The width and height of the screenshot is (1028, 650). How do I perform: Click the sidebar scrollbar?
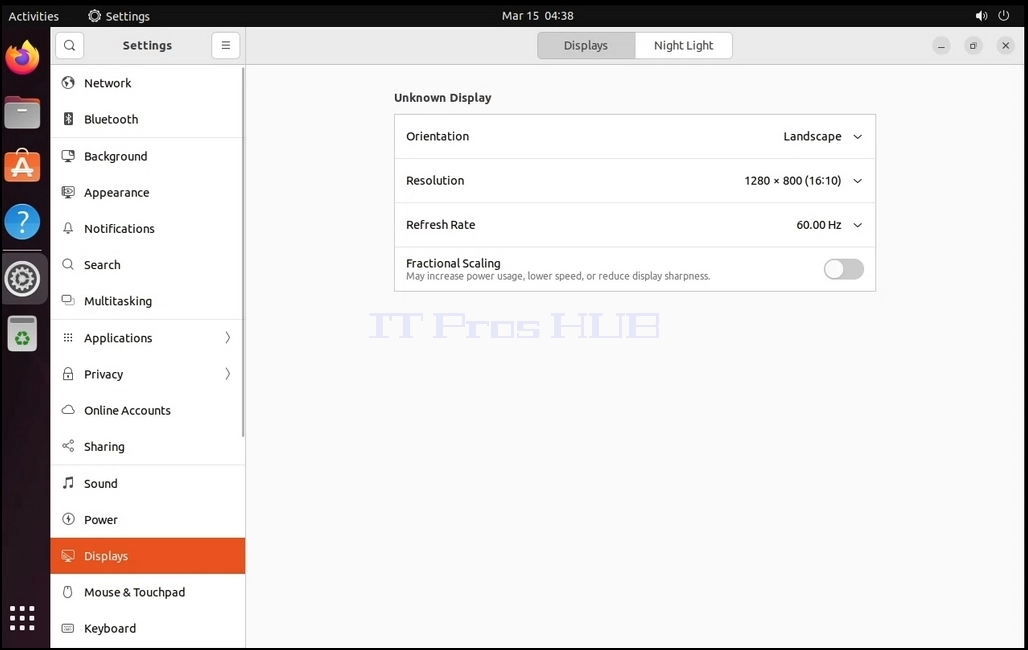(243, 253)
